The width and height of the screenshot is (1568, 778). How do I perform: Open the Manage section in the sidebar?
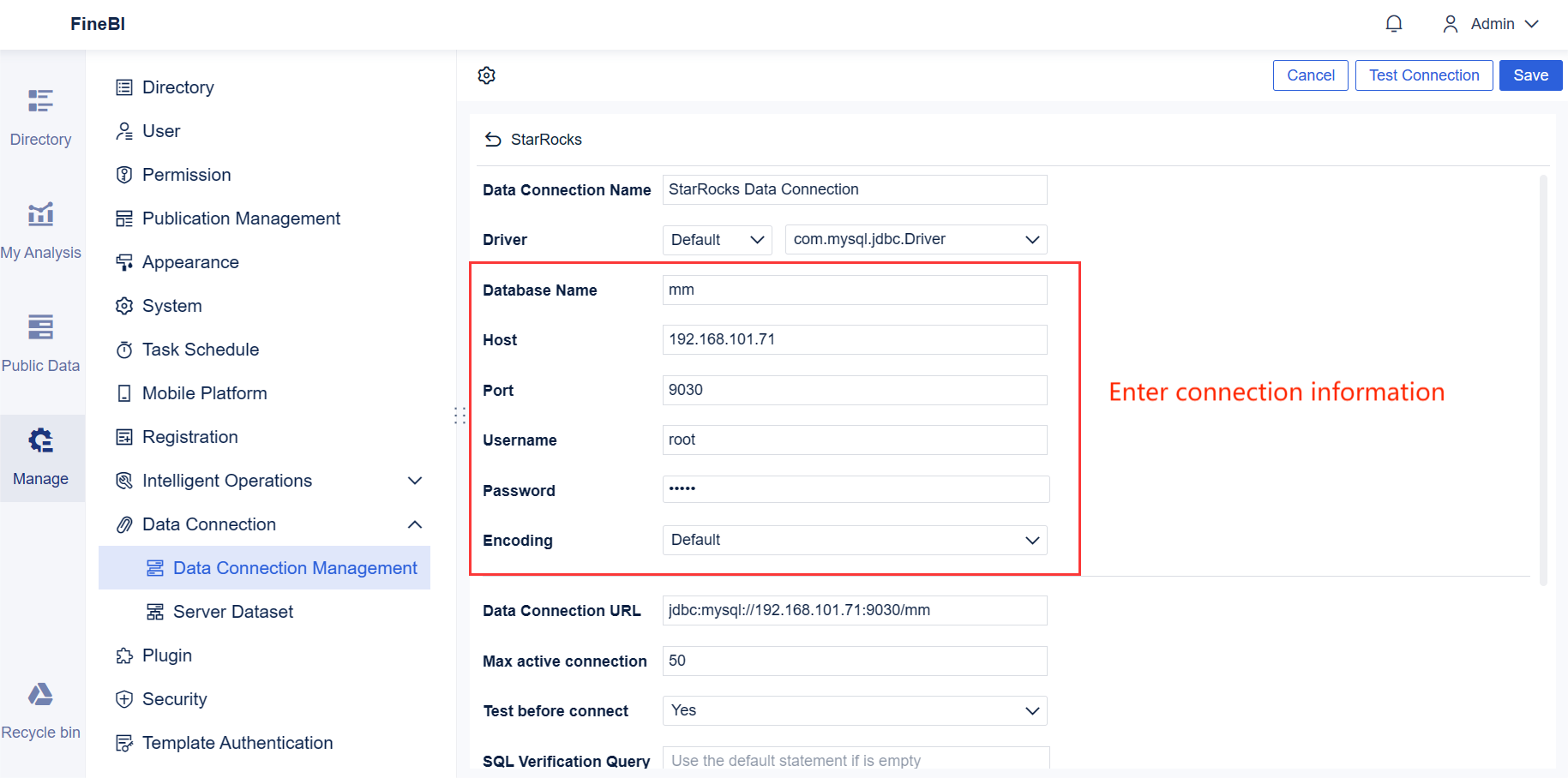point(40,458)
